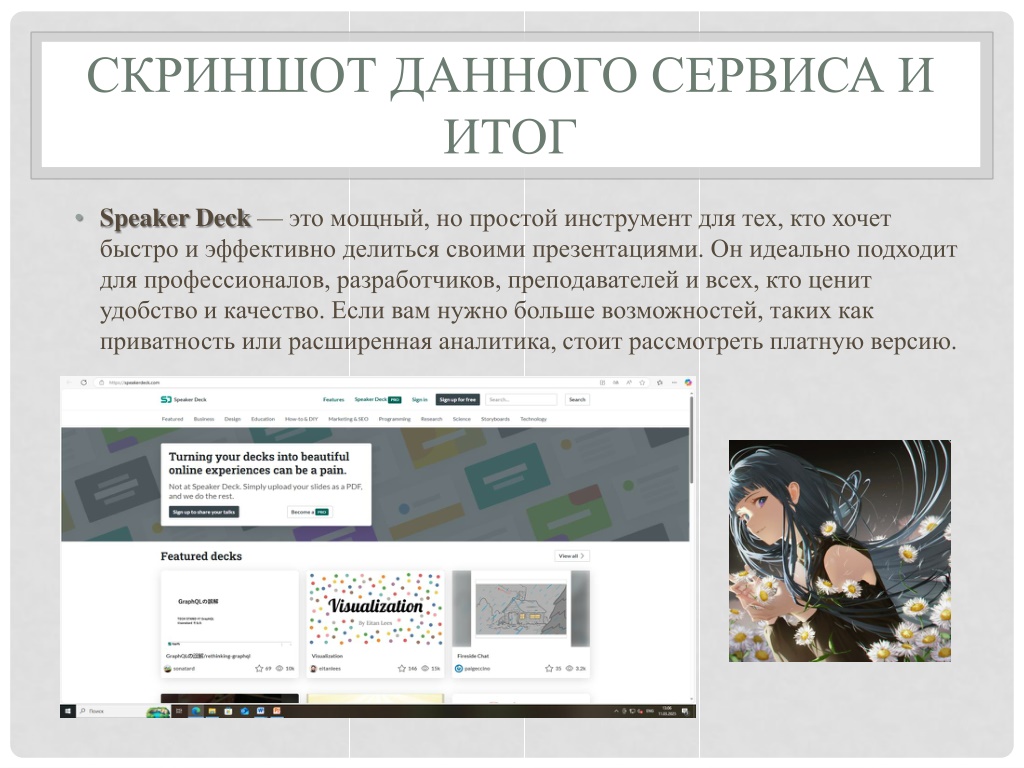Click the slide title СКРИНШОТ ДАННОГО СЕРВИСА И ИТОГ
The width and height of the screenshot is (1024, 768).
[x=510, y=105]
